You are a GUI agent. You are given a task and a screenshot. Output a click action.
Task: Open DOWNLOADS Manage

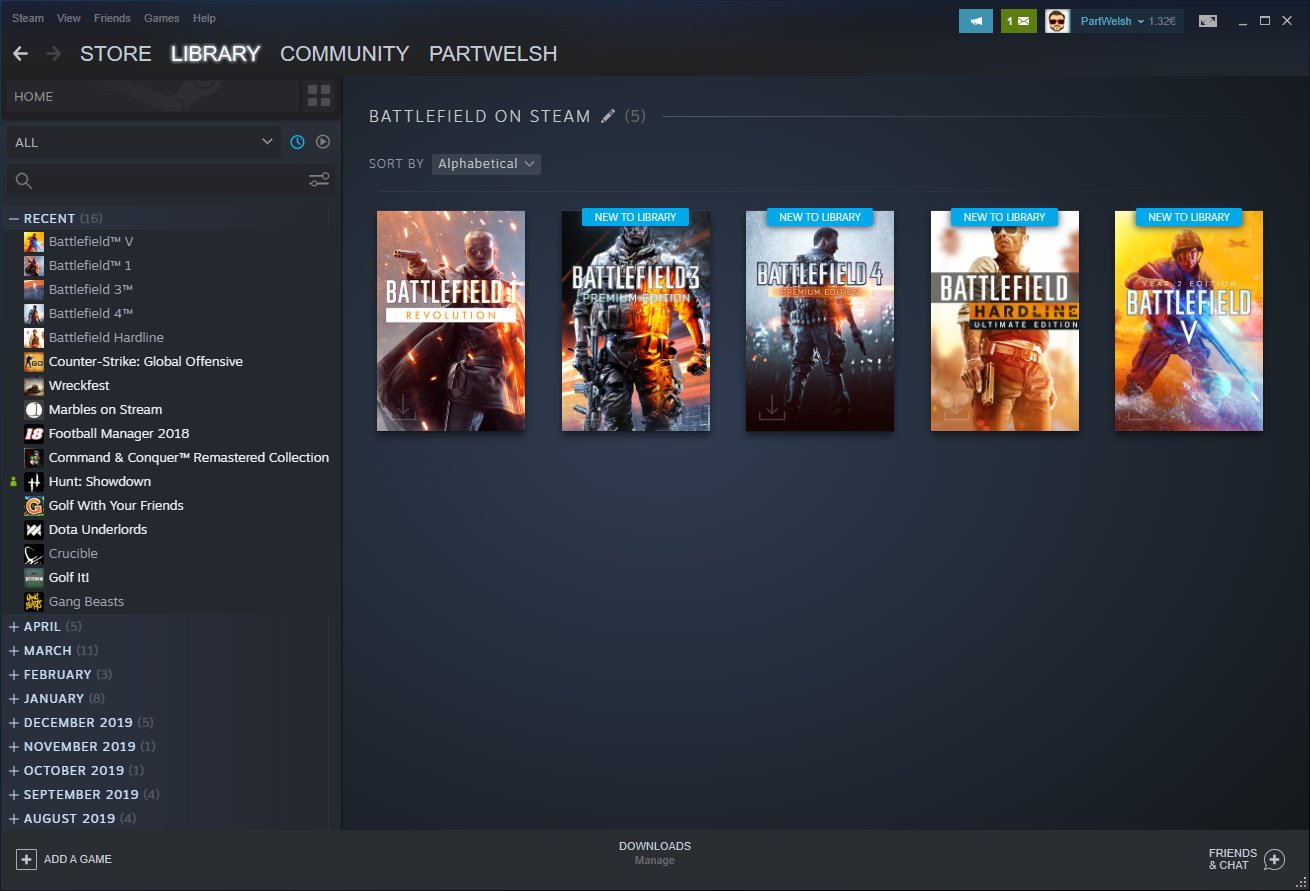point(655,853)
